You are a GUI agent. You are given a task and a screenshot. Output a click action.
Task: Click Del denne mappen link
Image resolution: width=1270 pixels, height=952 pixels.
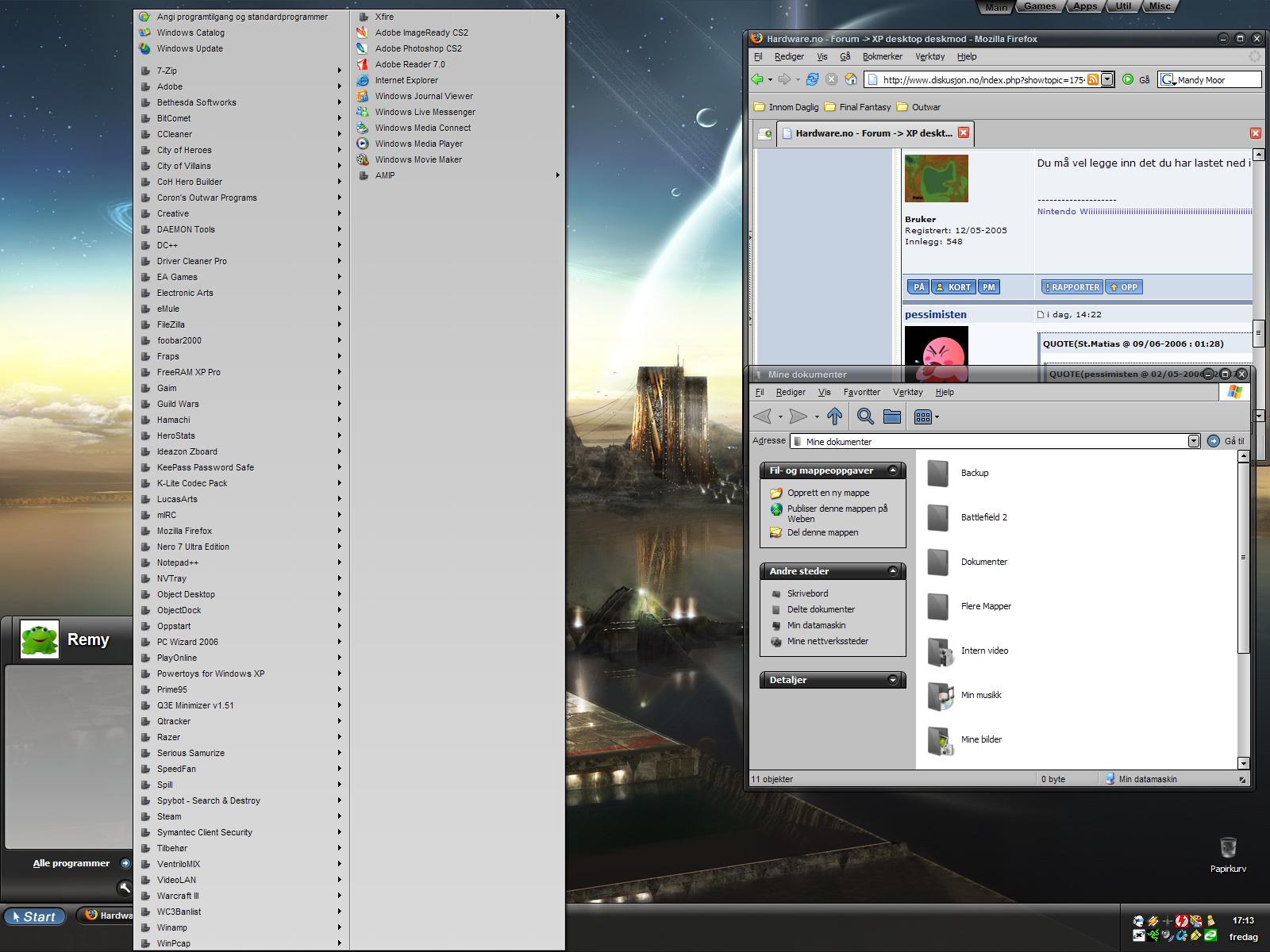coord(822,532)
